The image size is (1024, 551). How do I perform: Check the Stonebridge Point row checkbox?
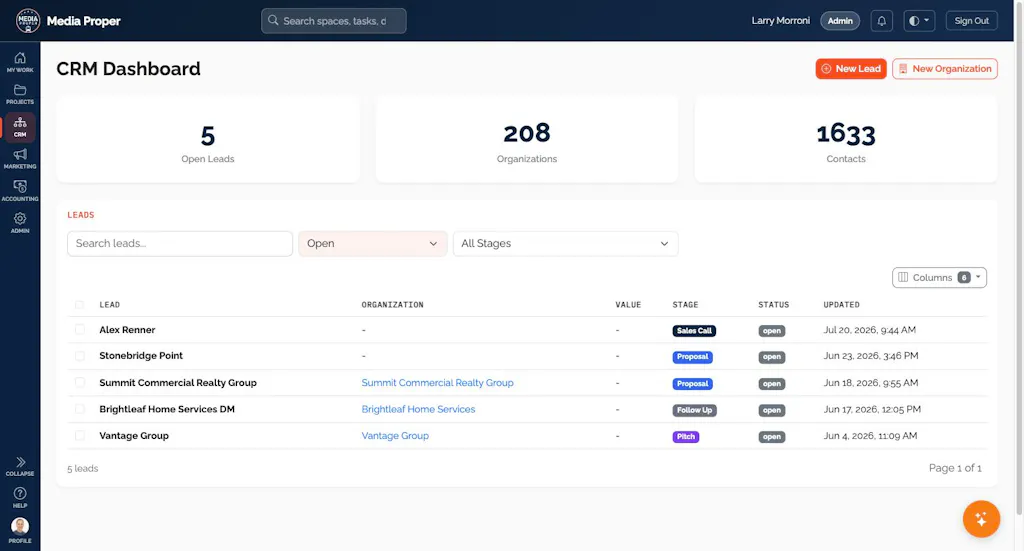click(80, 356)
